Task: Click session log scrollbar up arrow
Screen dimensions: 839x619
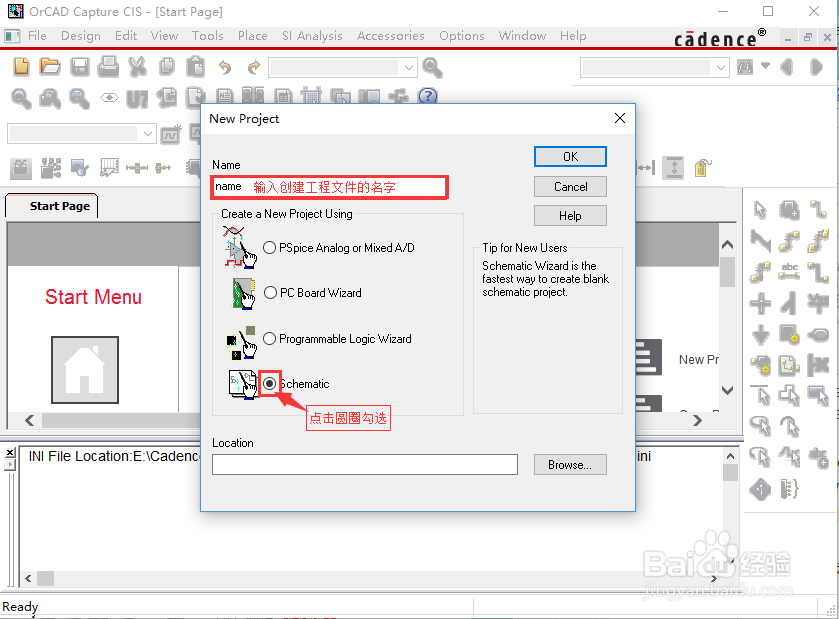Action: tap(730, 456)
